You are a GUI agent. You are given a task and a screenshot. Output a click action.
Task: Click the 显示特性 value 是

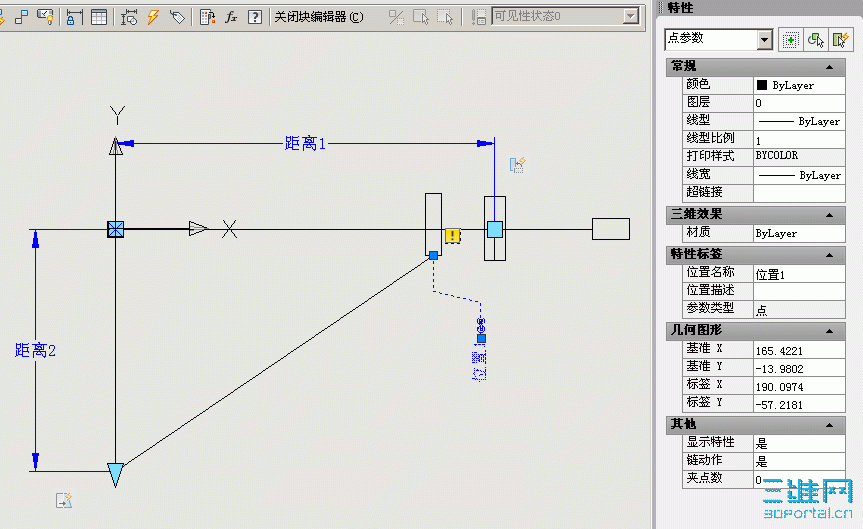[x=799, y=443]
